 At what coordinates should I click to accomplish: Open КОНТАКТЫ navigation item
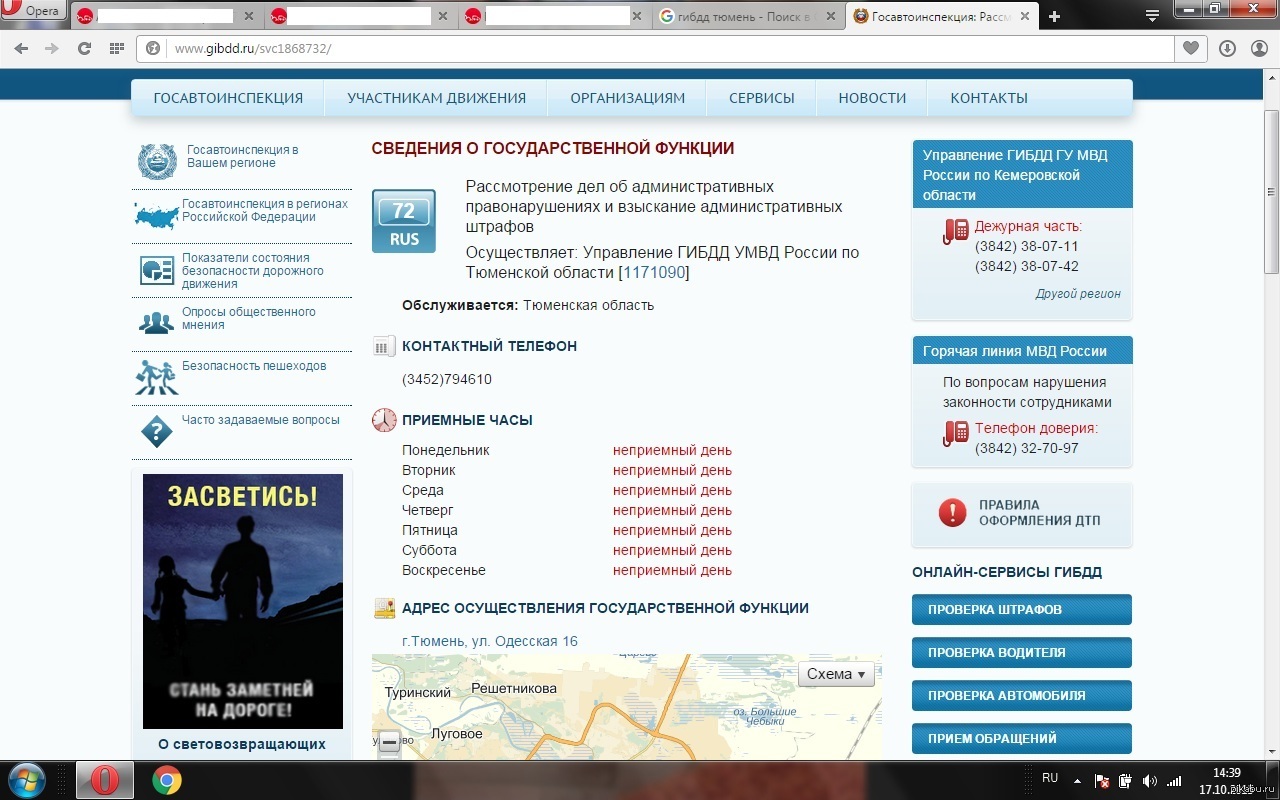(x=989, y=98)
